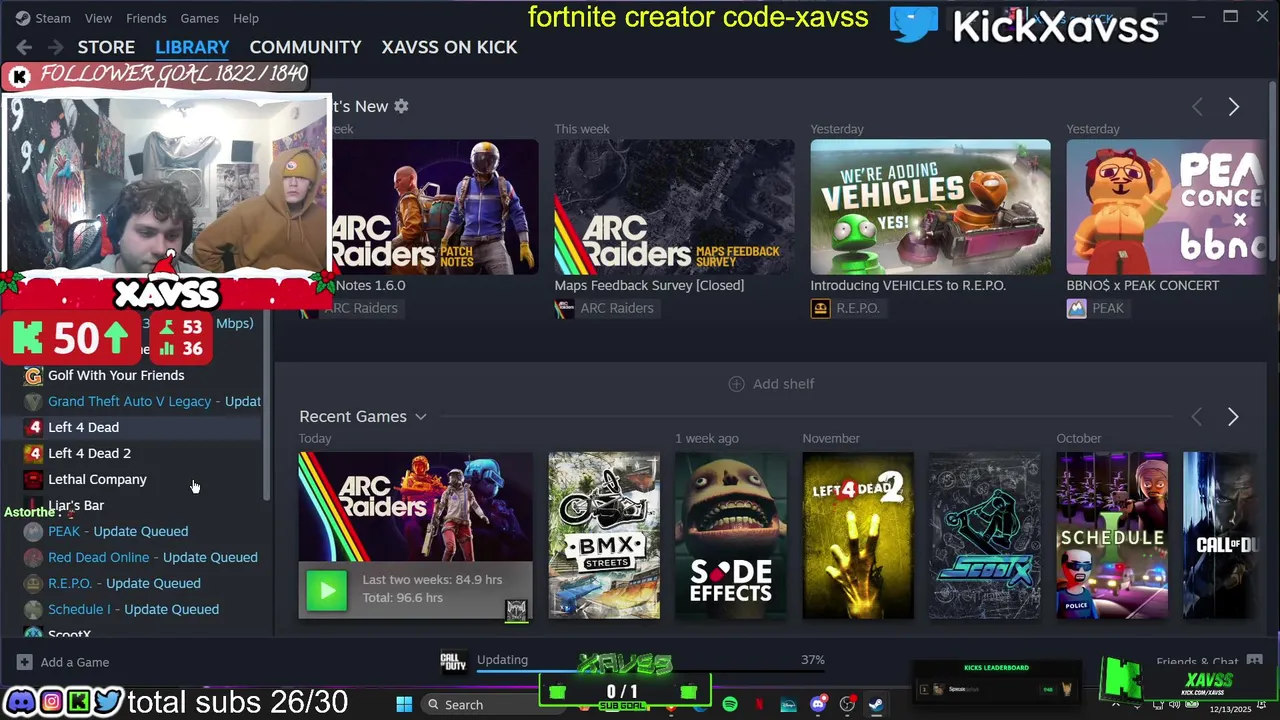1280x720 pixels.
Task: Click the ARC Raiders icon under Maps Feedback Survey
Action: coord(564,308)
